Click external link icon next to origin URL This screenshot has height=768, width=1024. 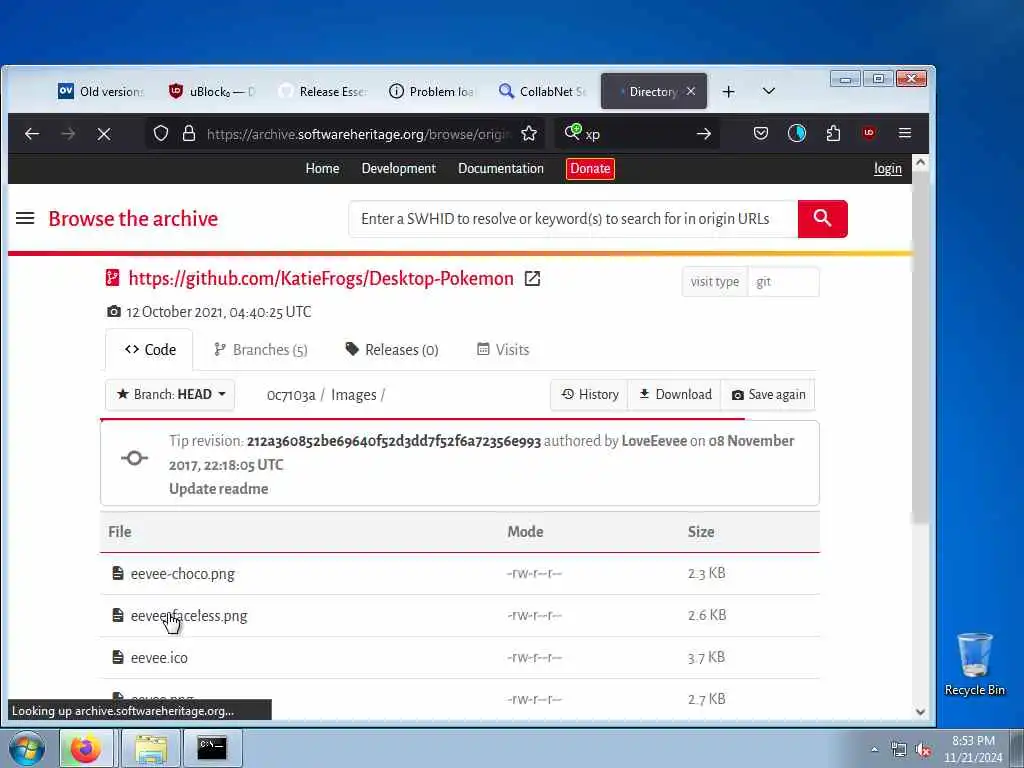point(532,279)
